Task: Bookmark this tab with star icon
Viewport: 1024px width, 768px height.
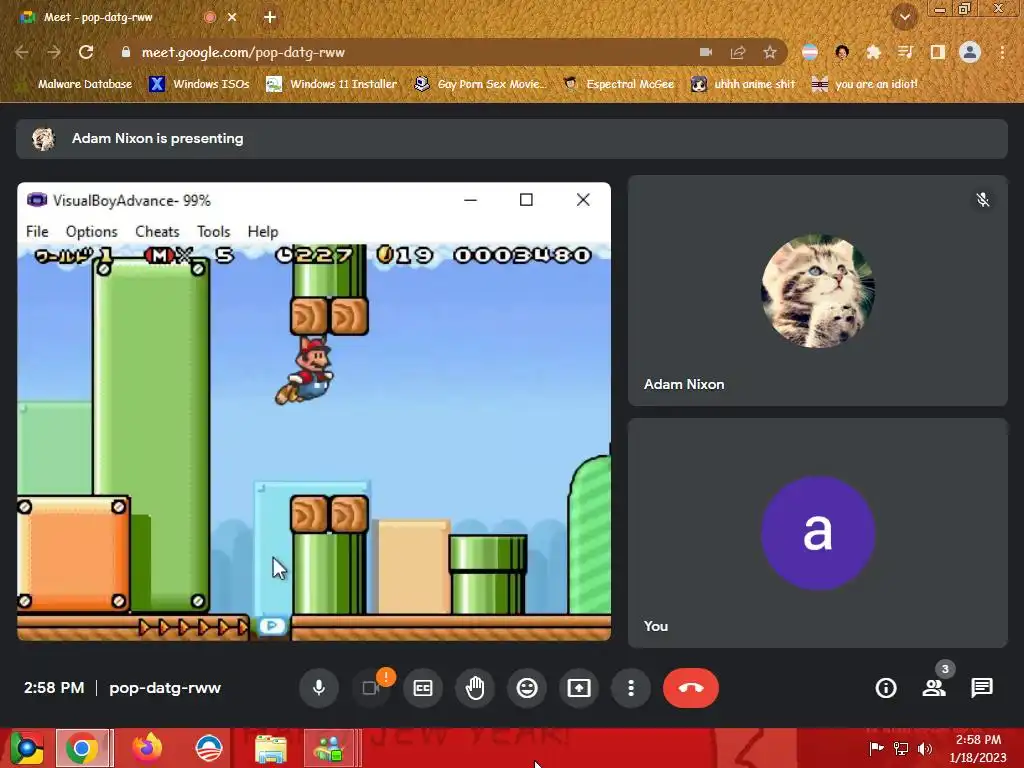Action: point(770,52)
